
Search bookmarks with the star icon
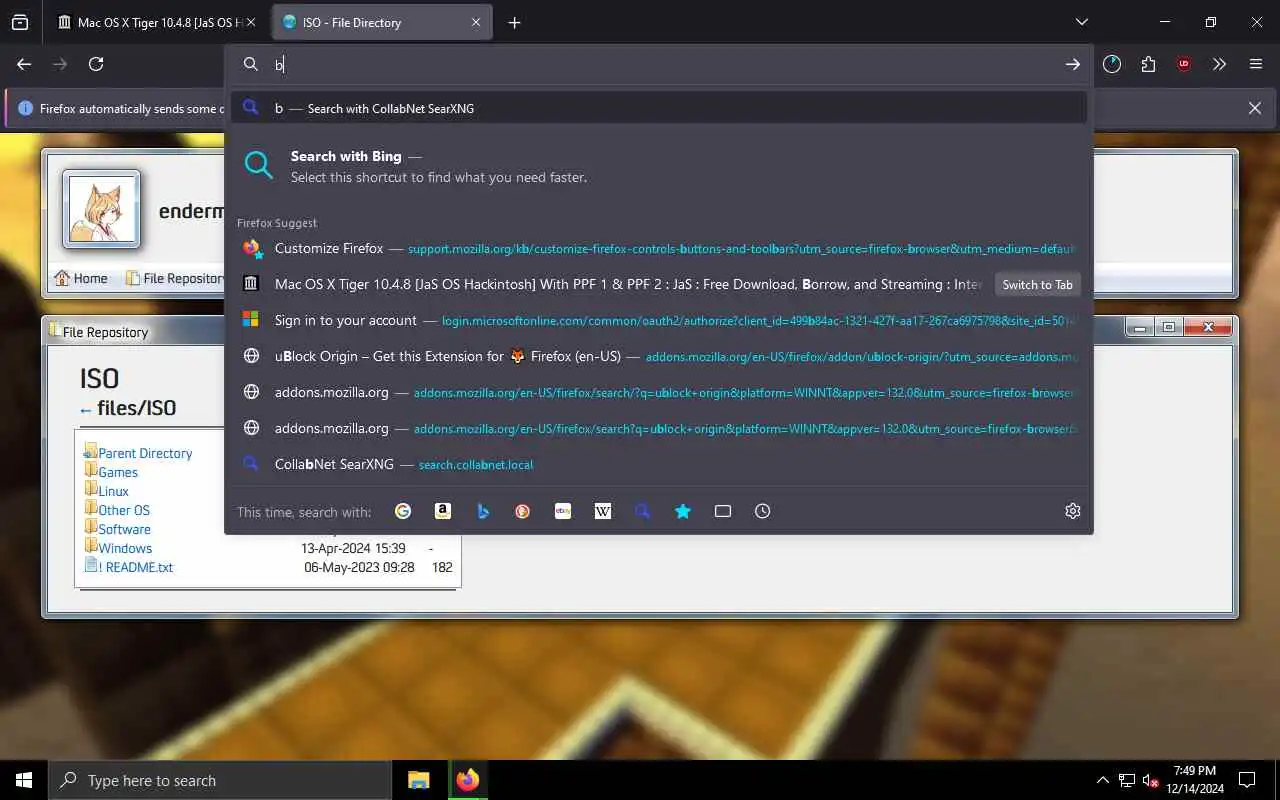click(683, 511)
